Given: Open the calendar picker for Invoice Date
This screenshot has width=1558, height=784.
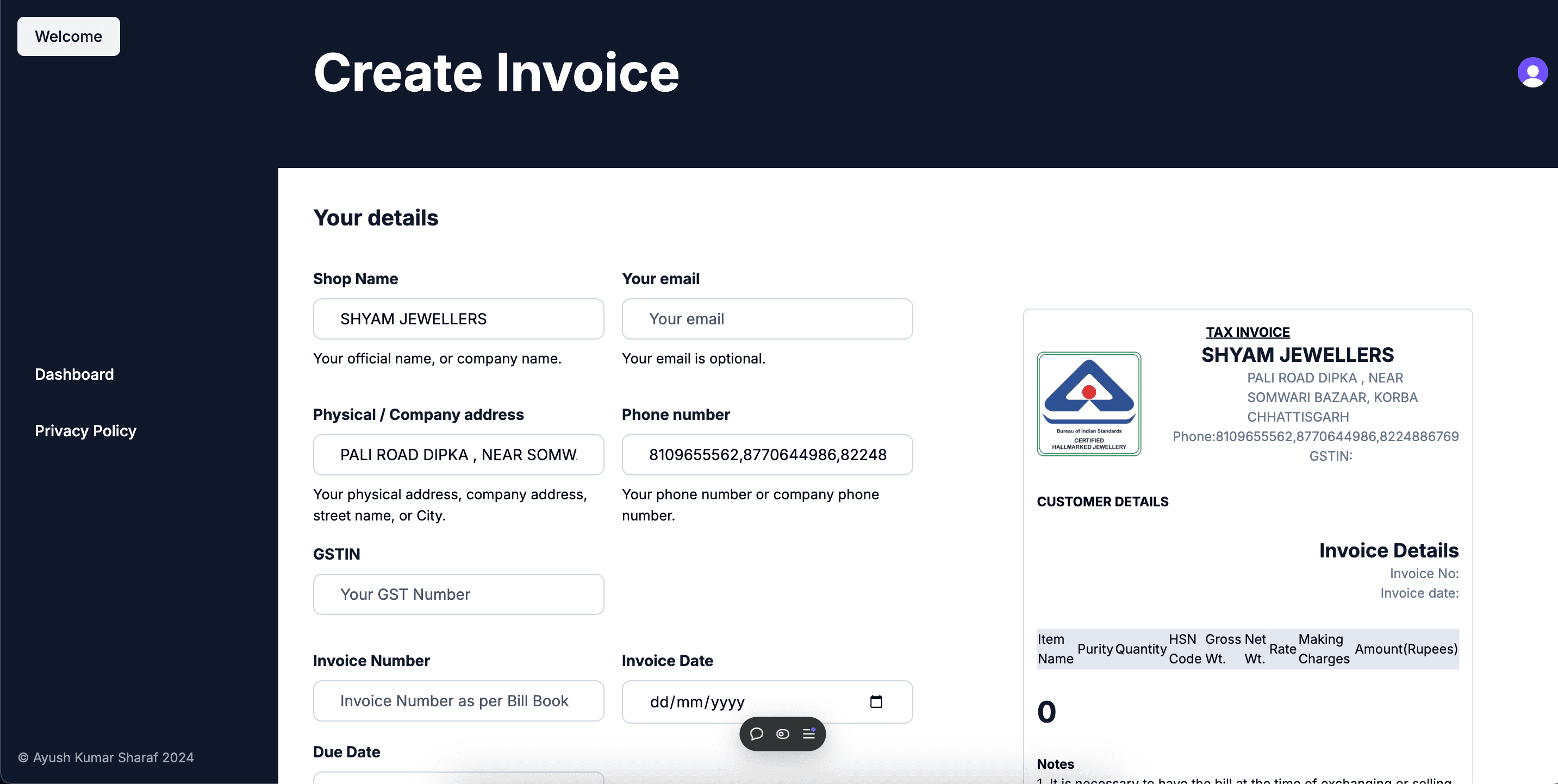Looking at the screenshot, I should tap(876, 701).
